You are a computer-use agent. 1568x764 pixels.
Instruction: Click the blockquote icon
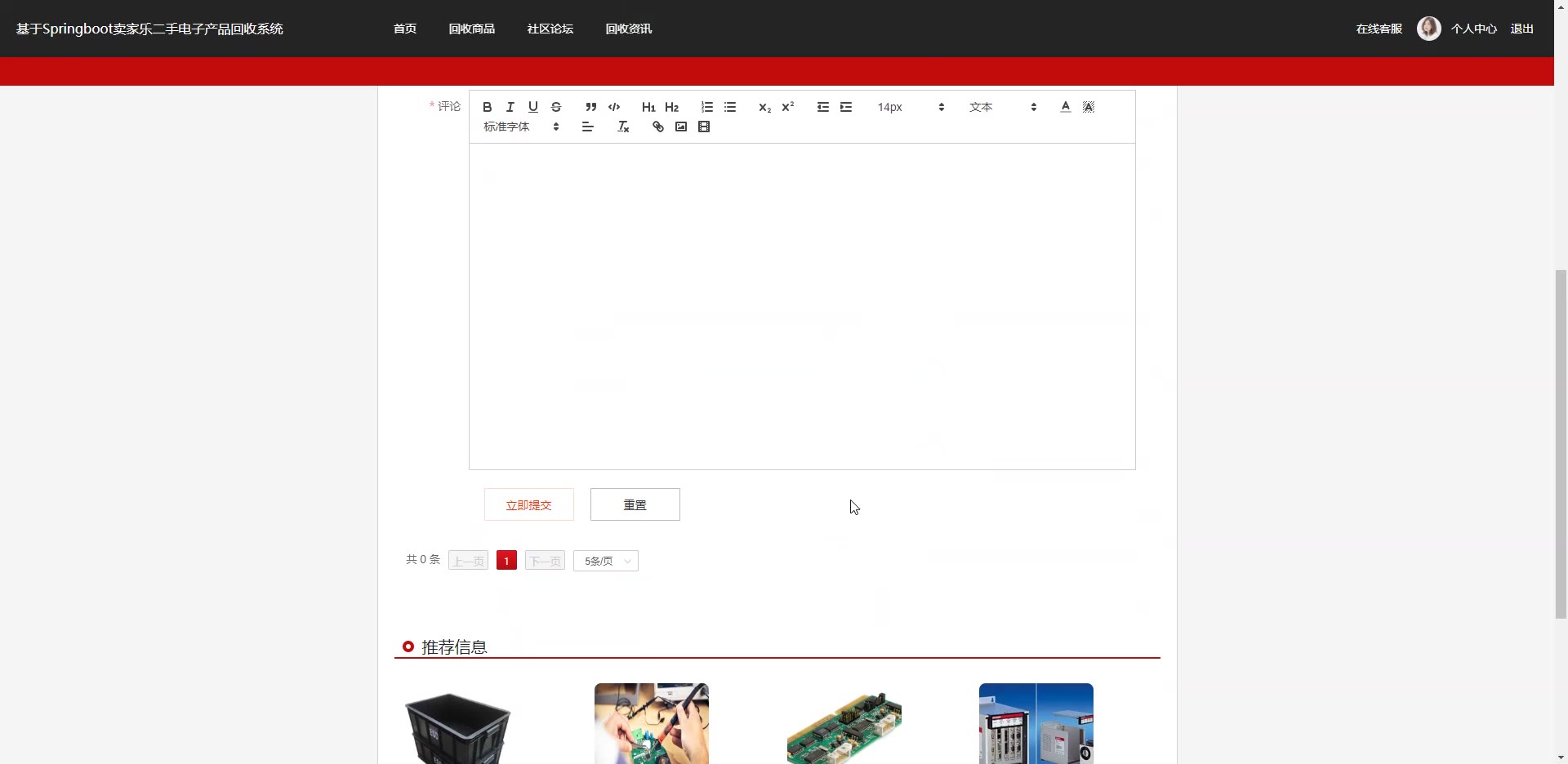point(591,107)
